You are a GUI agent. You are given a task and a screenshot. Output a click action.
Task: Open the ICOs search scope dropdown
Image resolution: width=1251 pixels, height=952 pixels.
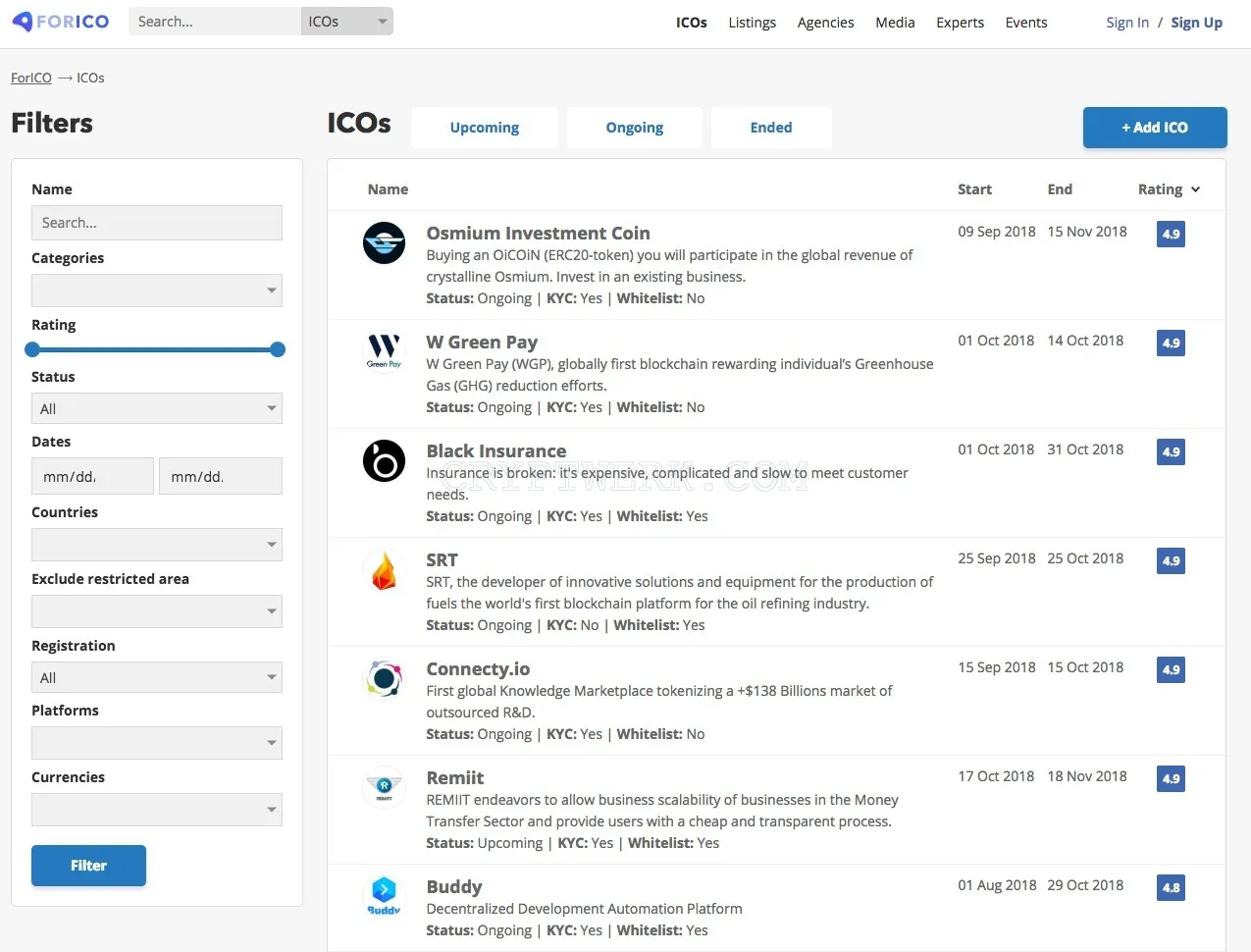tap(346, 22)
